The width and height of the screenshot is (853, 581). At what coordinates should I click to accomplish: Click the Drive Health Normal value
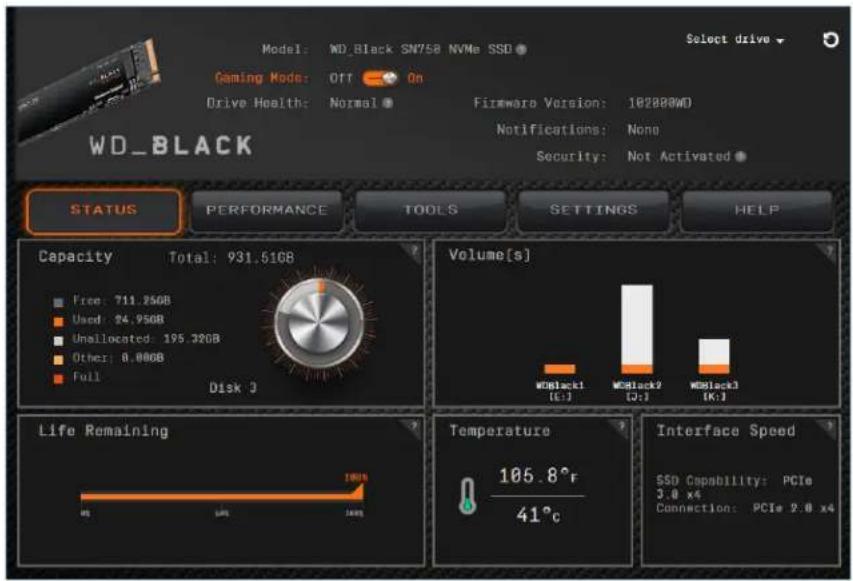[x=353, y=103]
